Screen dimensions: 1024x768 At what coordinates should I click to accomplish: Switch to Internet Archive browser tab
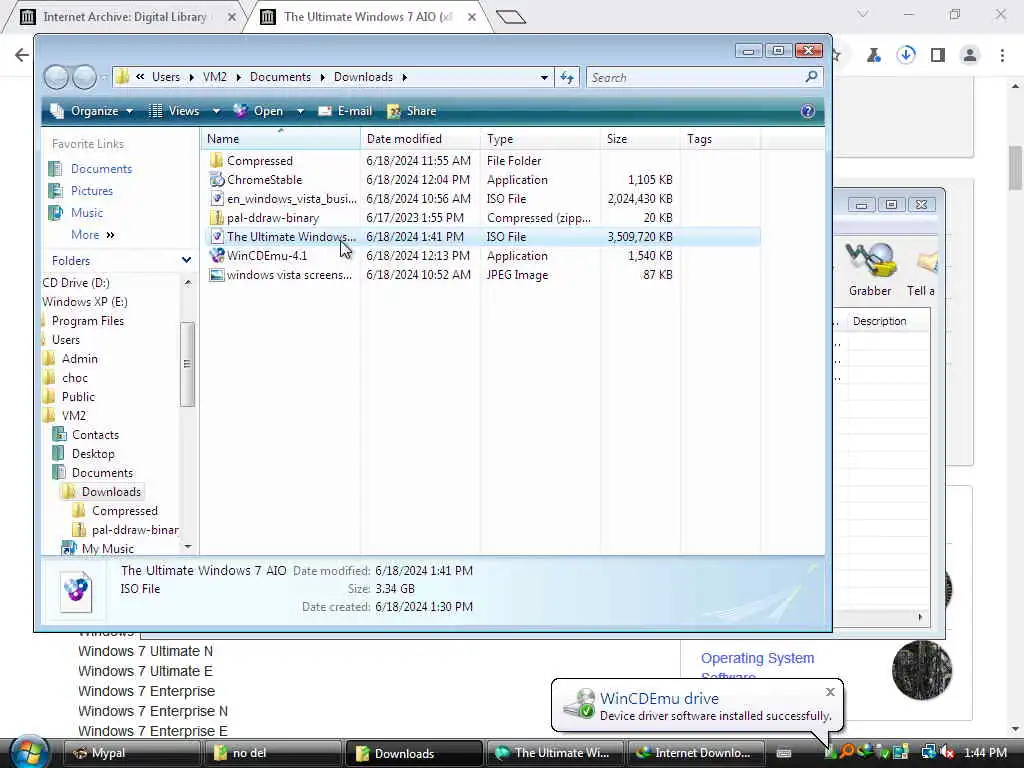(124, 17)
